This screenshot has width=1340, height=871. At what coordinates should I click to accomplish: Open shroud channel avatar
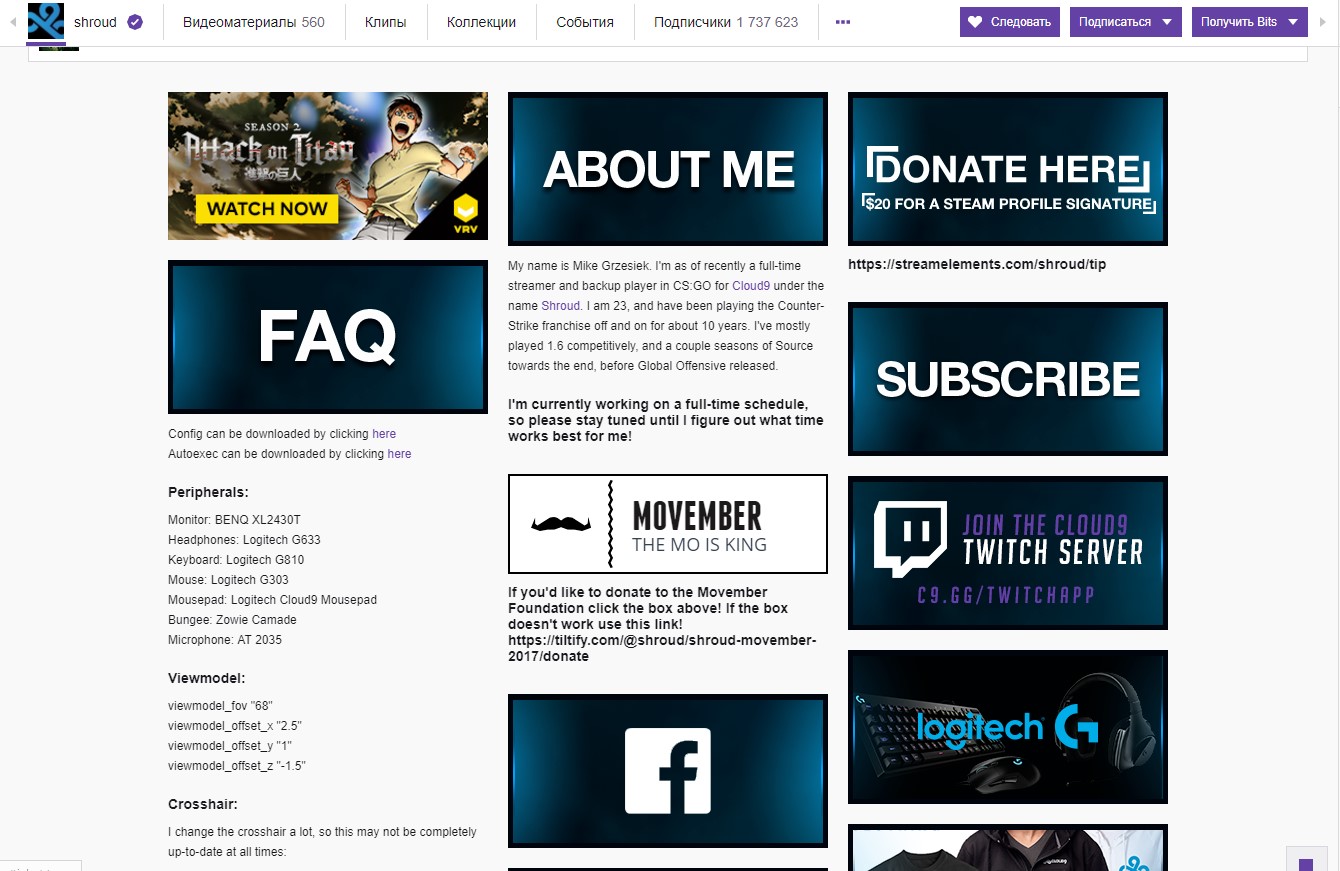pos(46,21)
